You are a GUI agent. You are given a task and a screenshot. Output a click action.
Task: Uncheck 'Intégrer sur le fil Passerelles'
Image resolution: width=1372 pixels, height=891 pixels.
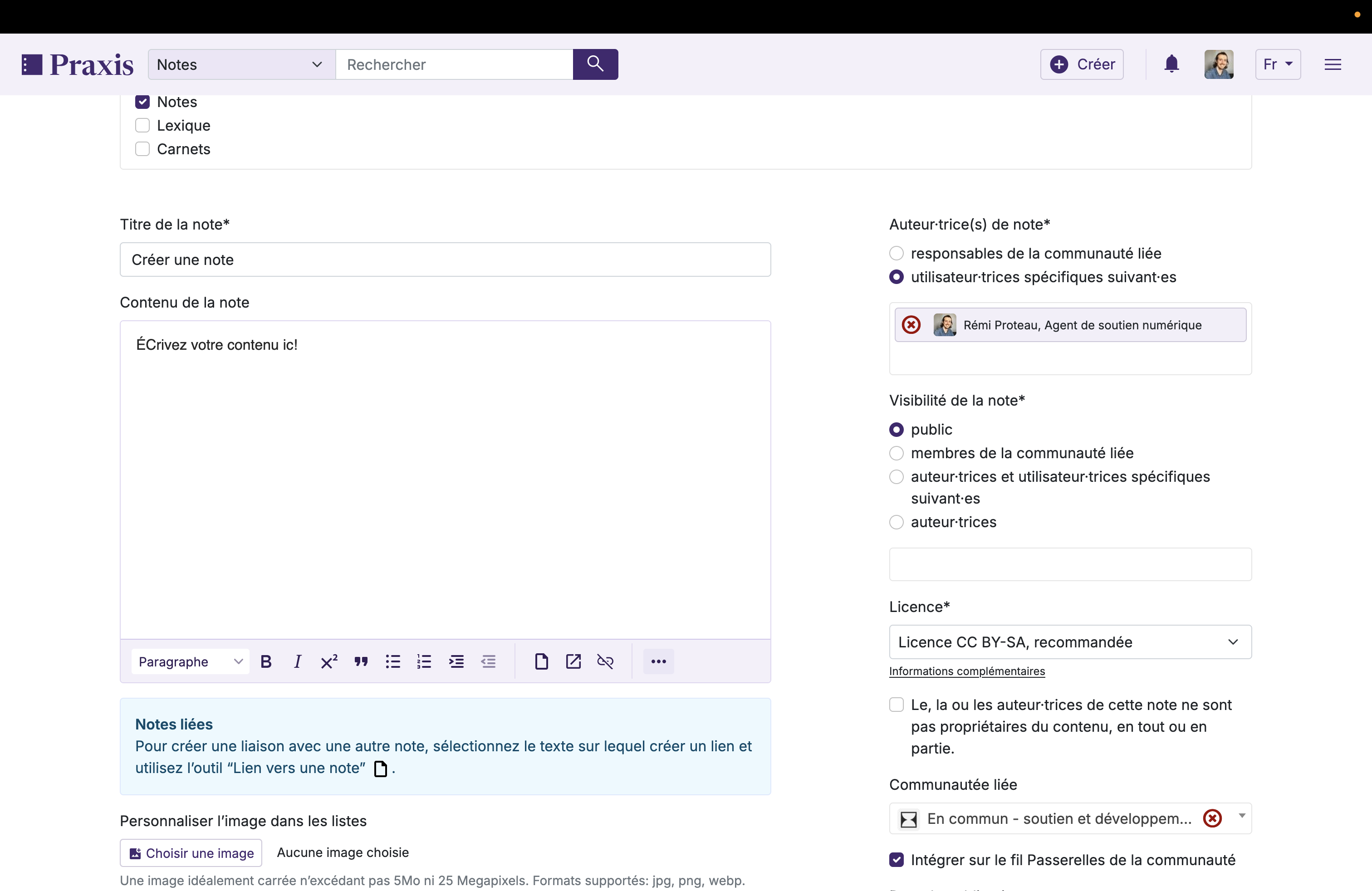tap(897, 860)
